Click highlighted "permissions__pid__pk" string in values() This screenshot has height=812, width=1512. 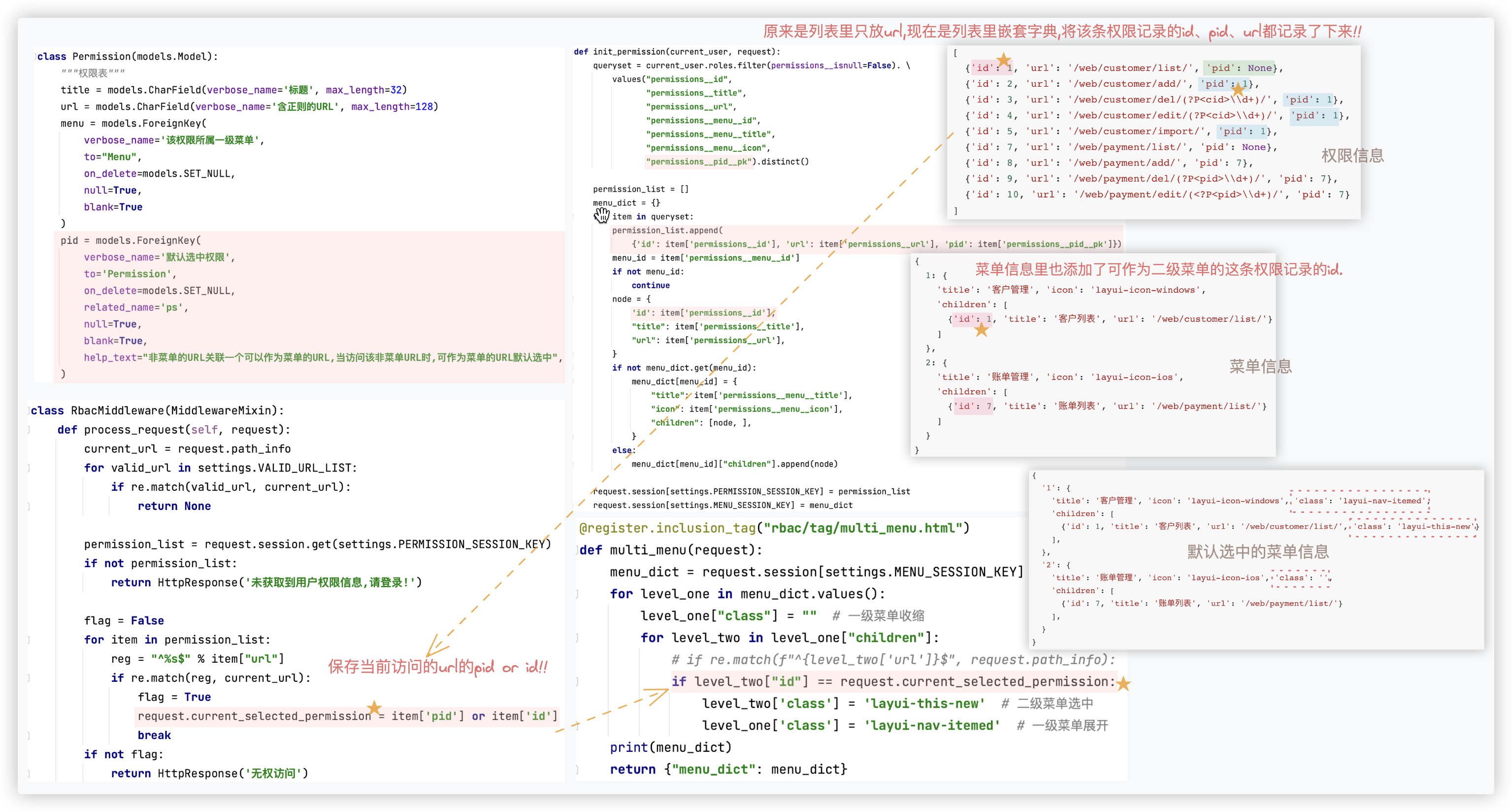pyautogui.click(x=698, y=162)
